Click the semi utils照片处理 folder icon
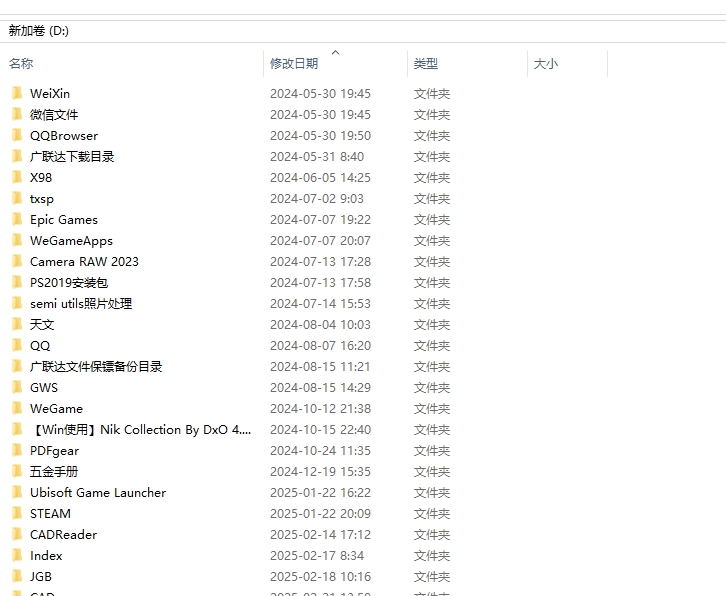Image resolution: width=726 pixels, height=596 pixels. point(17,303)
